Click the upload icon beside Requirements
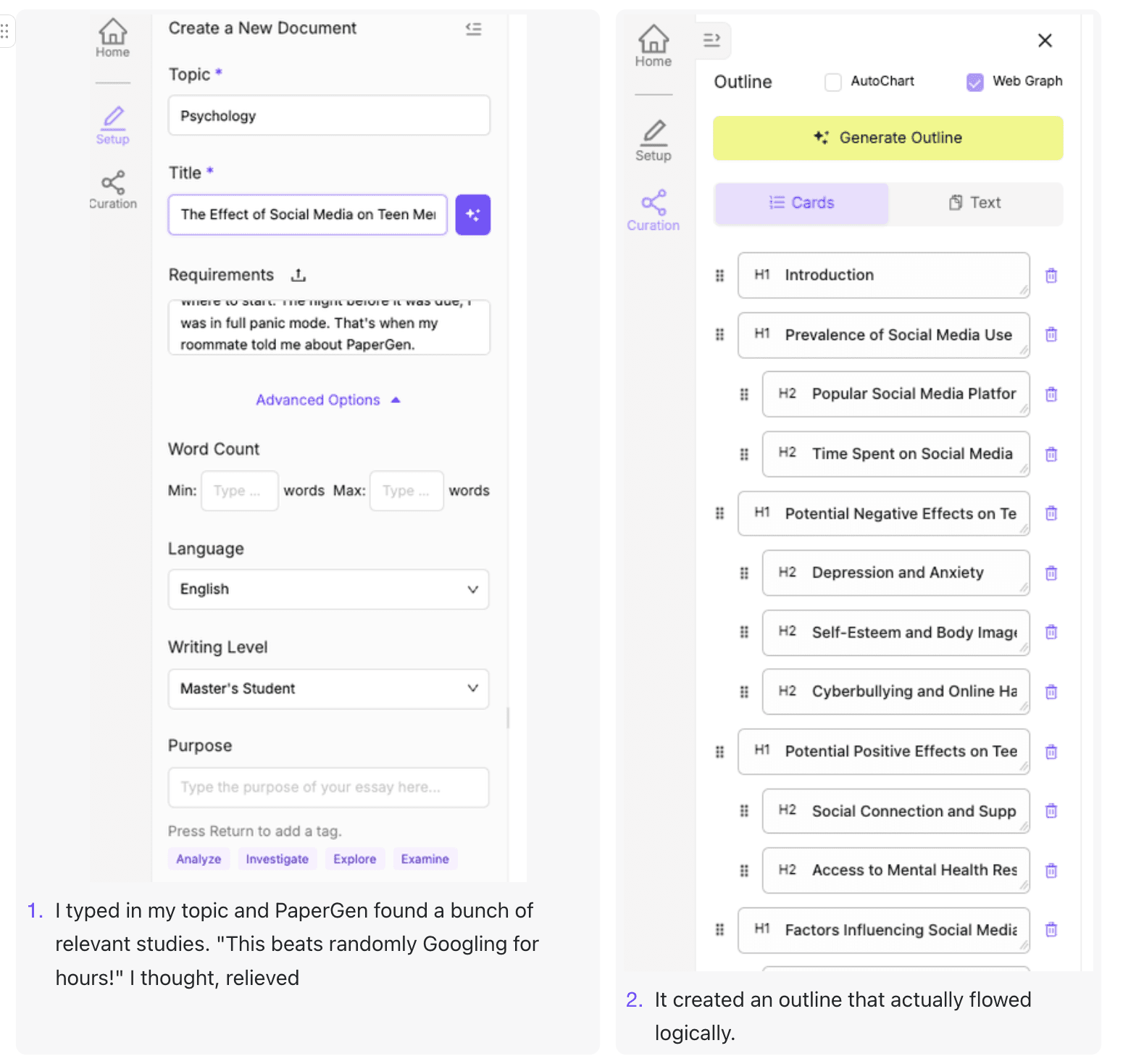 coord(299,275)
